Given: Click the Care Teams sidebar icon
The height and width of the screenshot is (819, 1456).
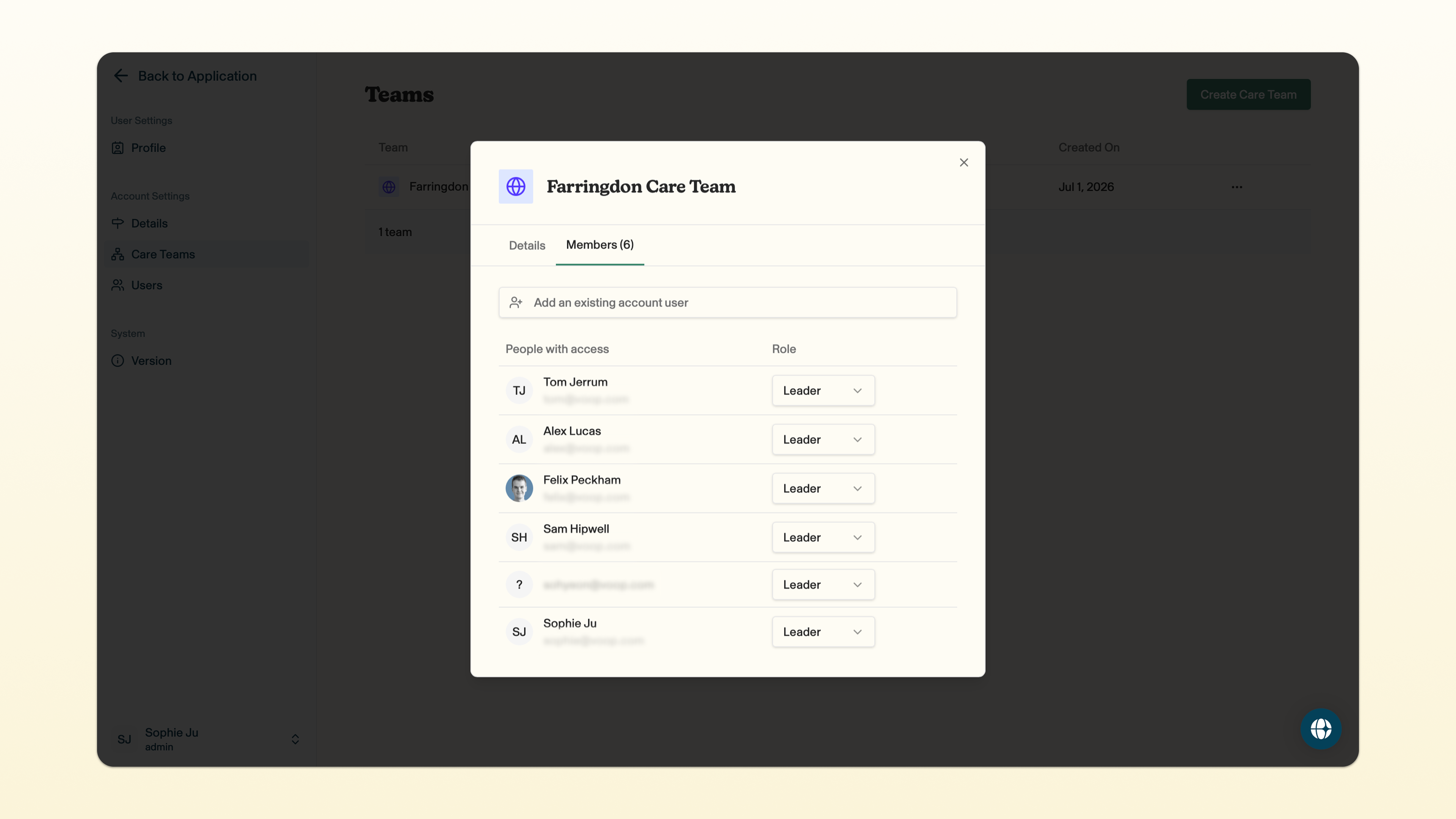Looking at the screenshot, I should (x=118, y=254).
